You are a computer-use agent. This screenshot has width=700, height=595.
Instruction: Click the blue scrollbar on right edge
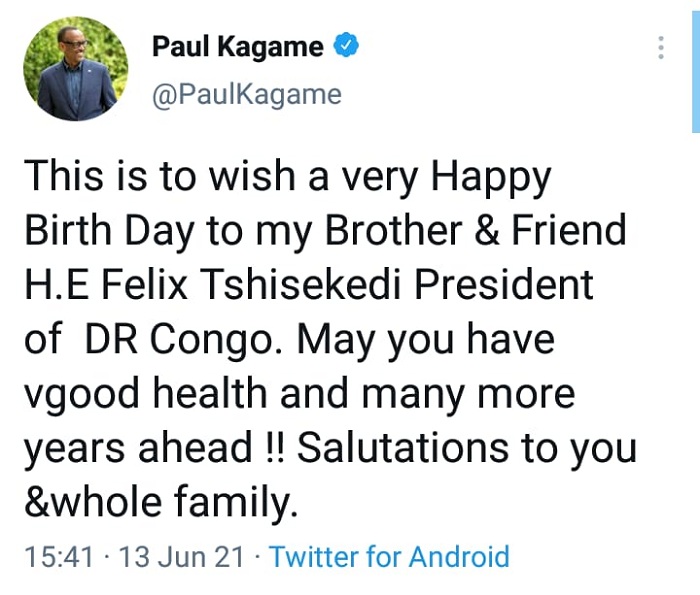coord(696,72)
